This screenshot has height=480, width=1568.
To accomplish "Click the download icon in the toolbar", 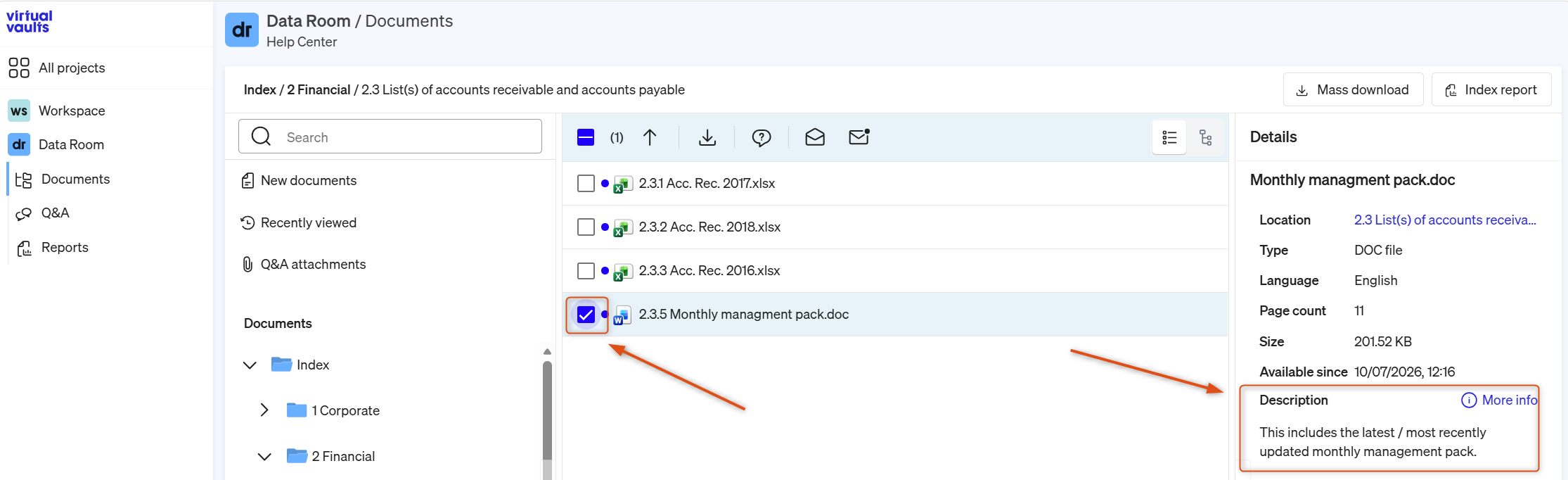I will pos(707,137).
